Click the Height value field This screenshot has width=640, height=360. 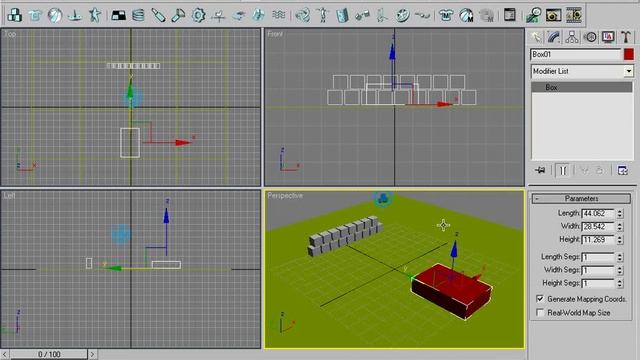[x=598, y=240]
